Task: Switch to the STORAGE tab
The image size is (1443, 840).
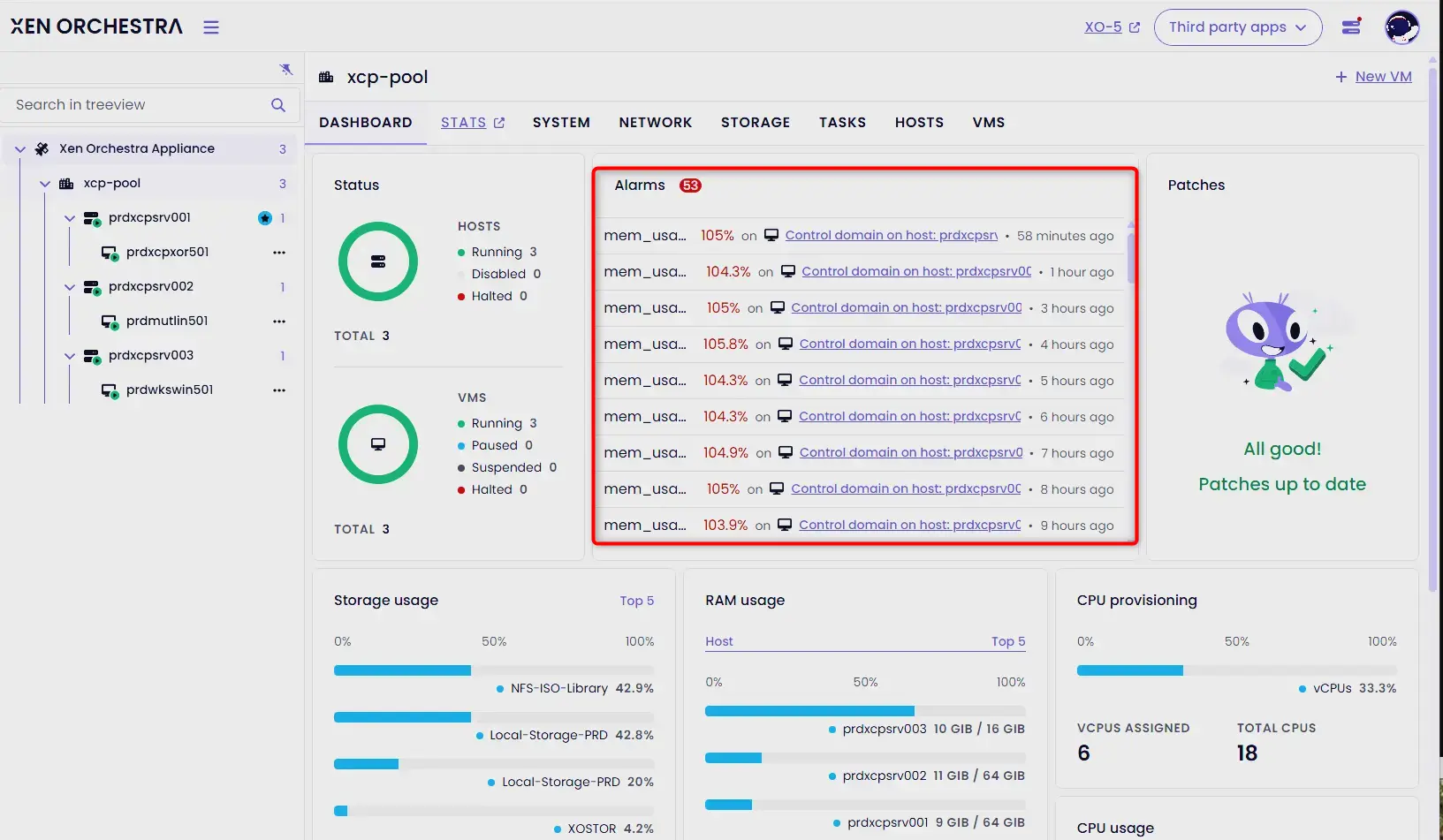Action: pyautogui.click(x=755, y=123)
